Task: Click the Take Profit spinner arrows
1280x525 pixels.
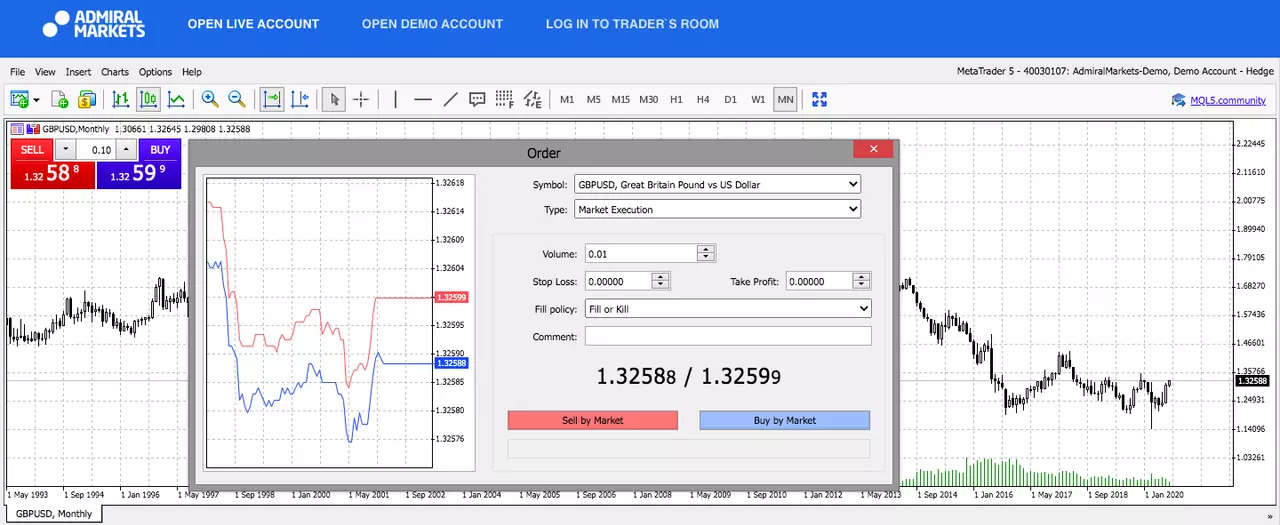Action: click(x=862, y=282)
